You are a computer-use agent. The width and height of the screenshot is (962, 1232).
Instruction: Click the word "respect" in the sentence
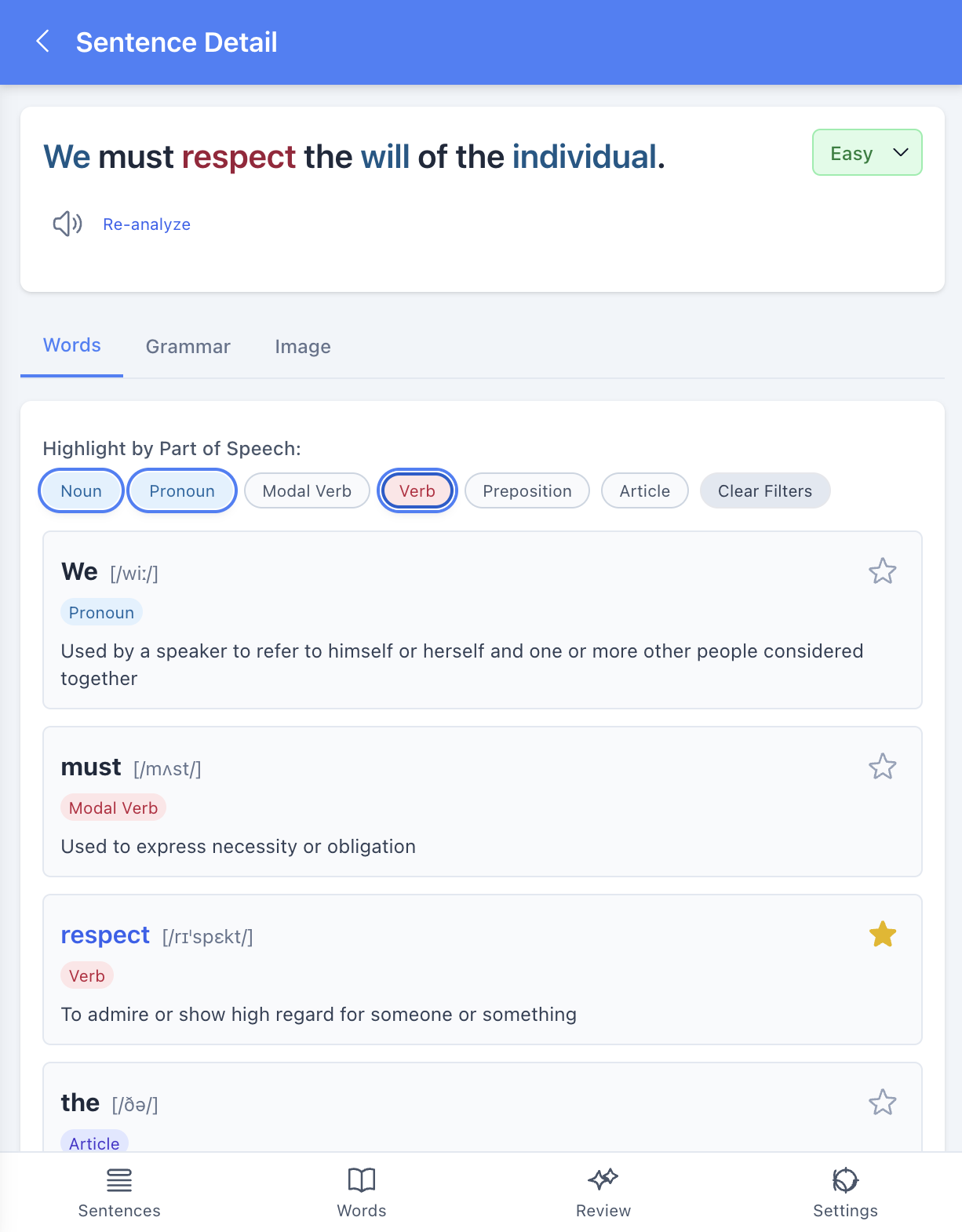239,157
